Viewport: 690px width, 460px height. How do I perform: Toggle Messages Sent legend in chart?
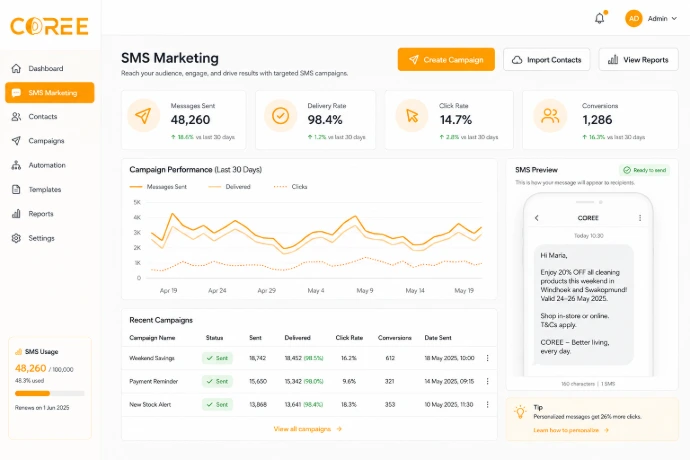point(158,187)
